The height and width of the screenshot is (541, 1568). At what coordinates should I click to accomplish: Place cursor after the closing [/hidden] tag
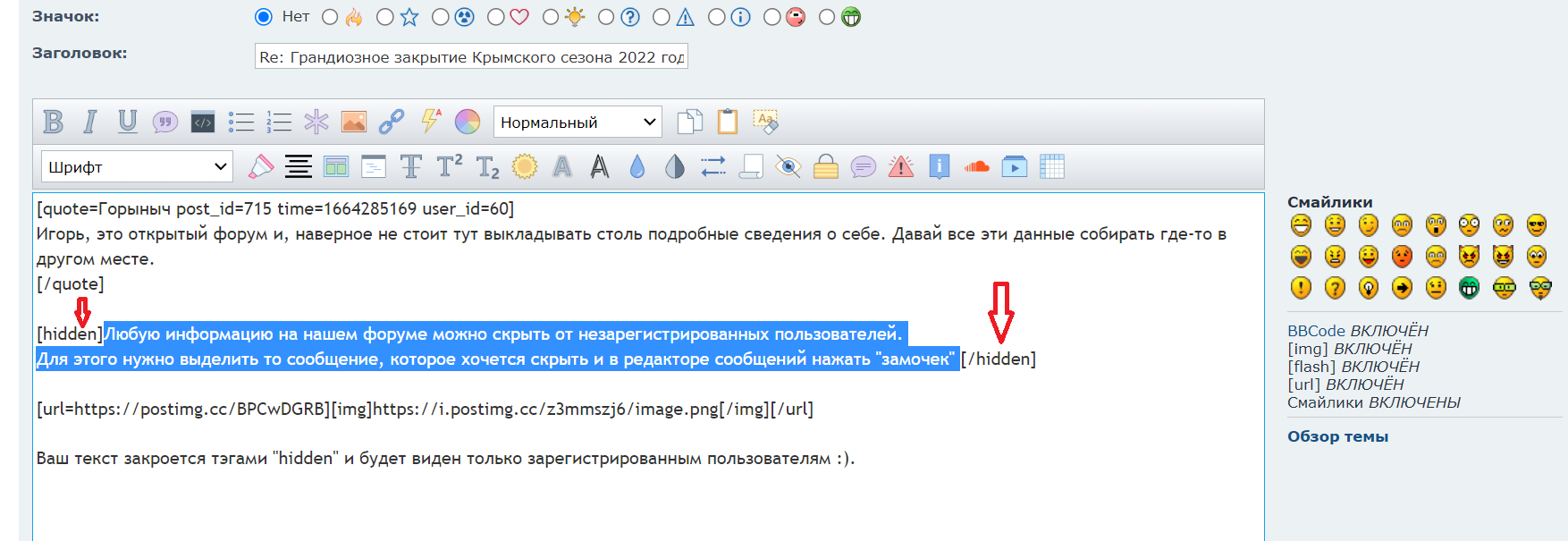pyautogui.click(x=1037, y=359)
